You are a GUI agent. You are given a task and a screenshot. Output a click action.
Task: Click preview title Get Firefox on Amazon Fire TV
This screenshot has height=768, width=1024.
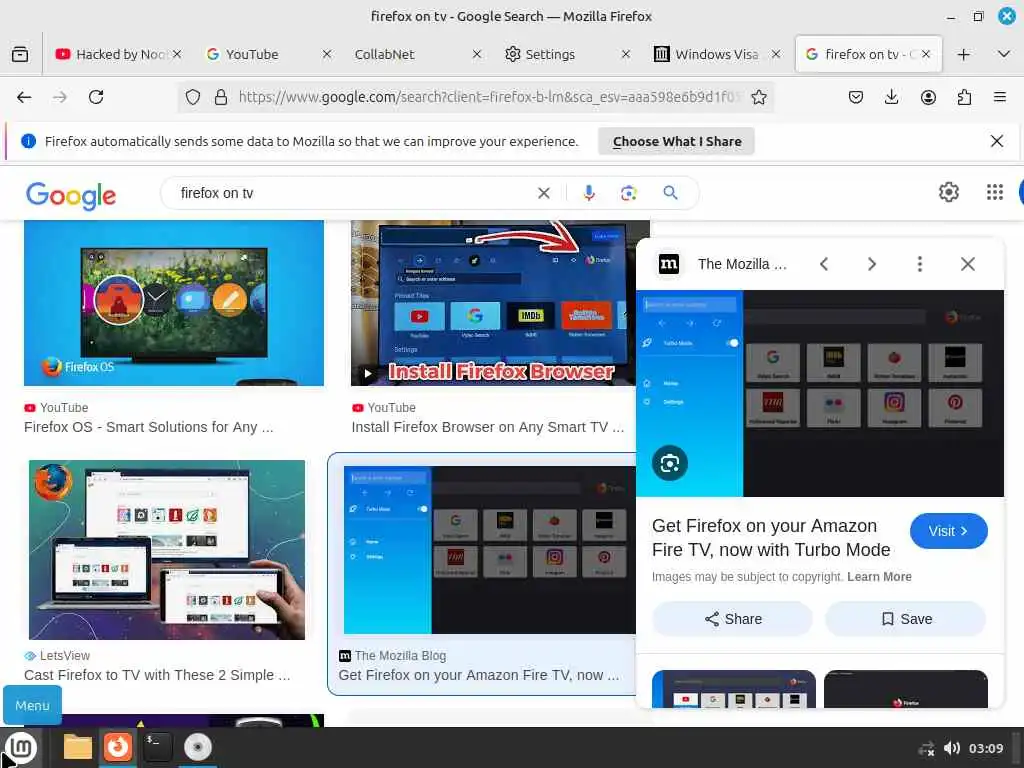pos(771,537)
